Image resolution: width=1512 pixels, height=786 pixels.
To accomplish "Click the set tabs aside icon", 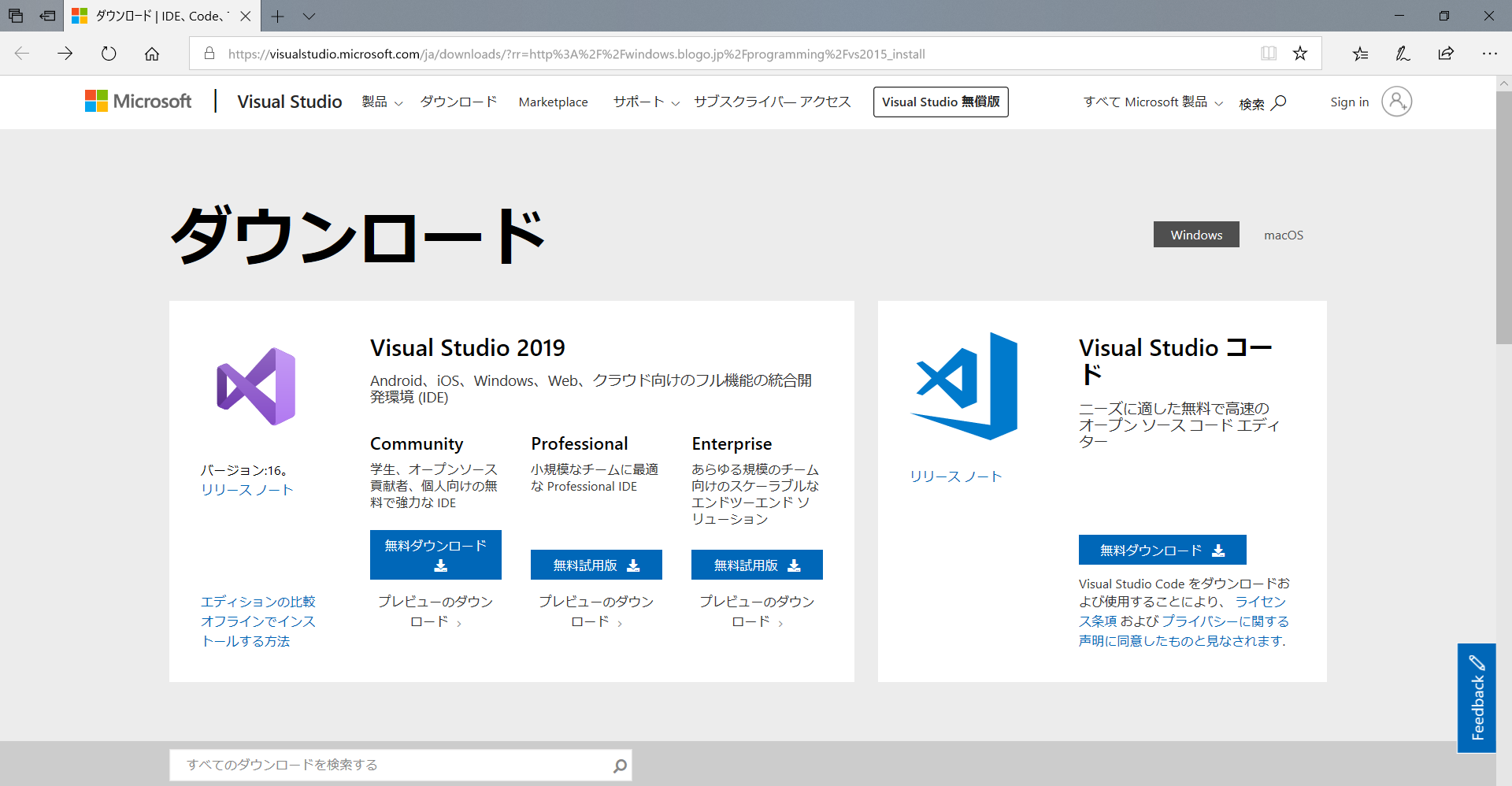I will point(48,16).
